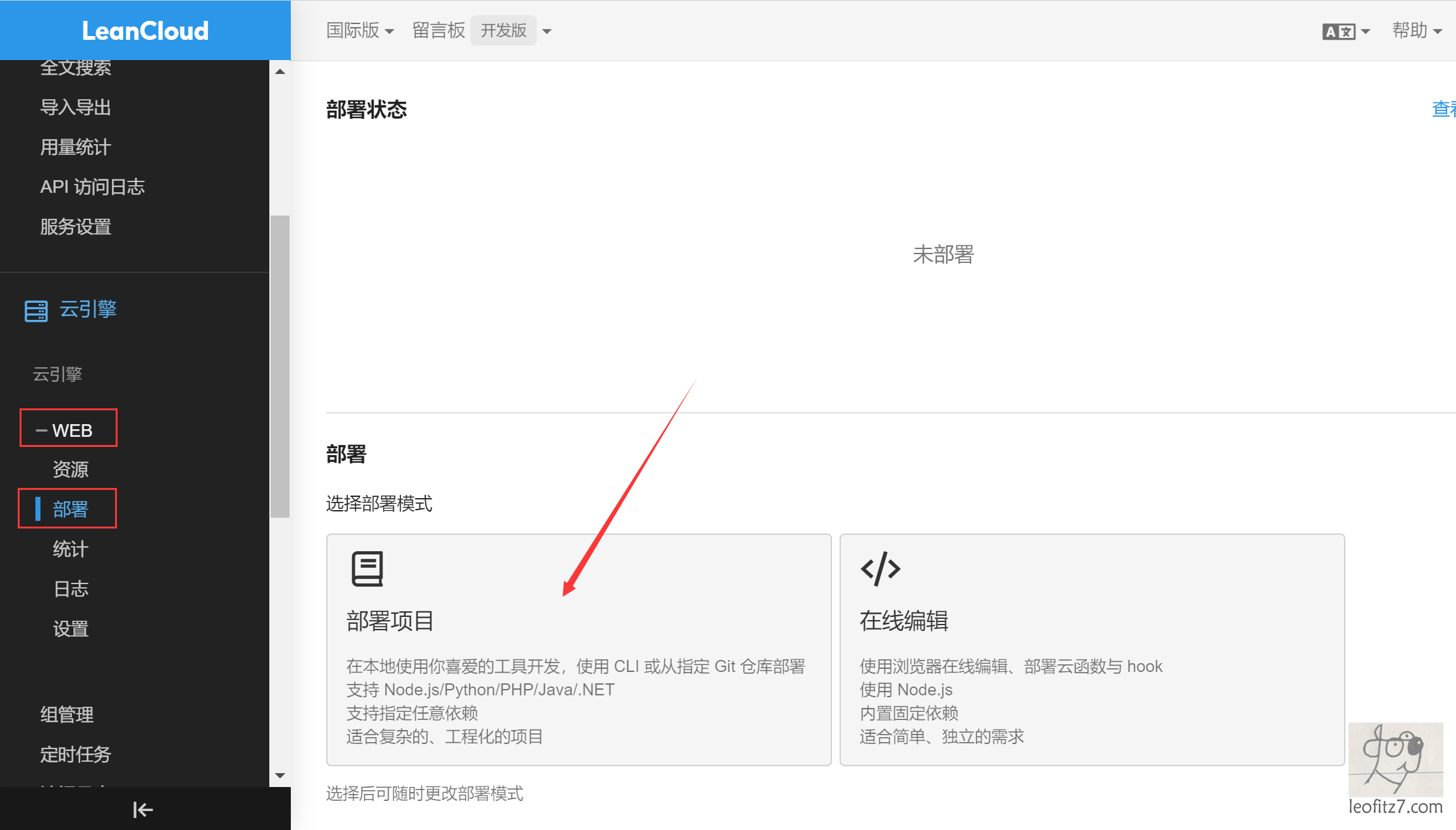Collapse sidebar using arrow icon
This screenshot has width=1456, height=830.
click(143, 809)
